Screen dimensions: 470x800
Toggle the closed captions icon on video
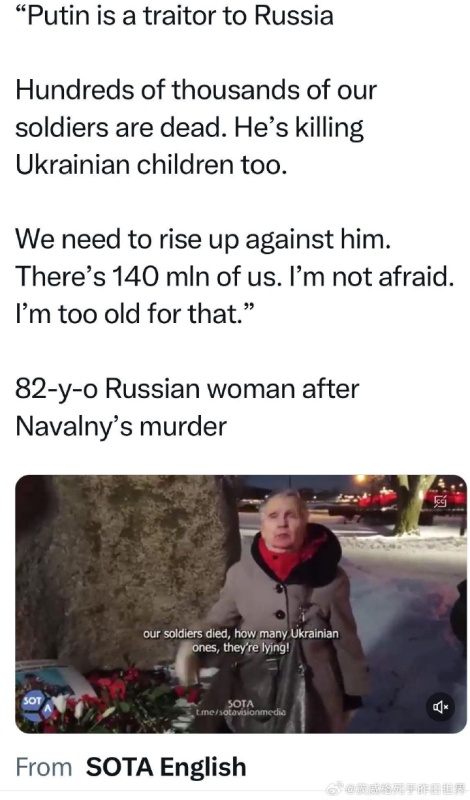440,502
